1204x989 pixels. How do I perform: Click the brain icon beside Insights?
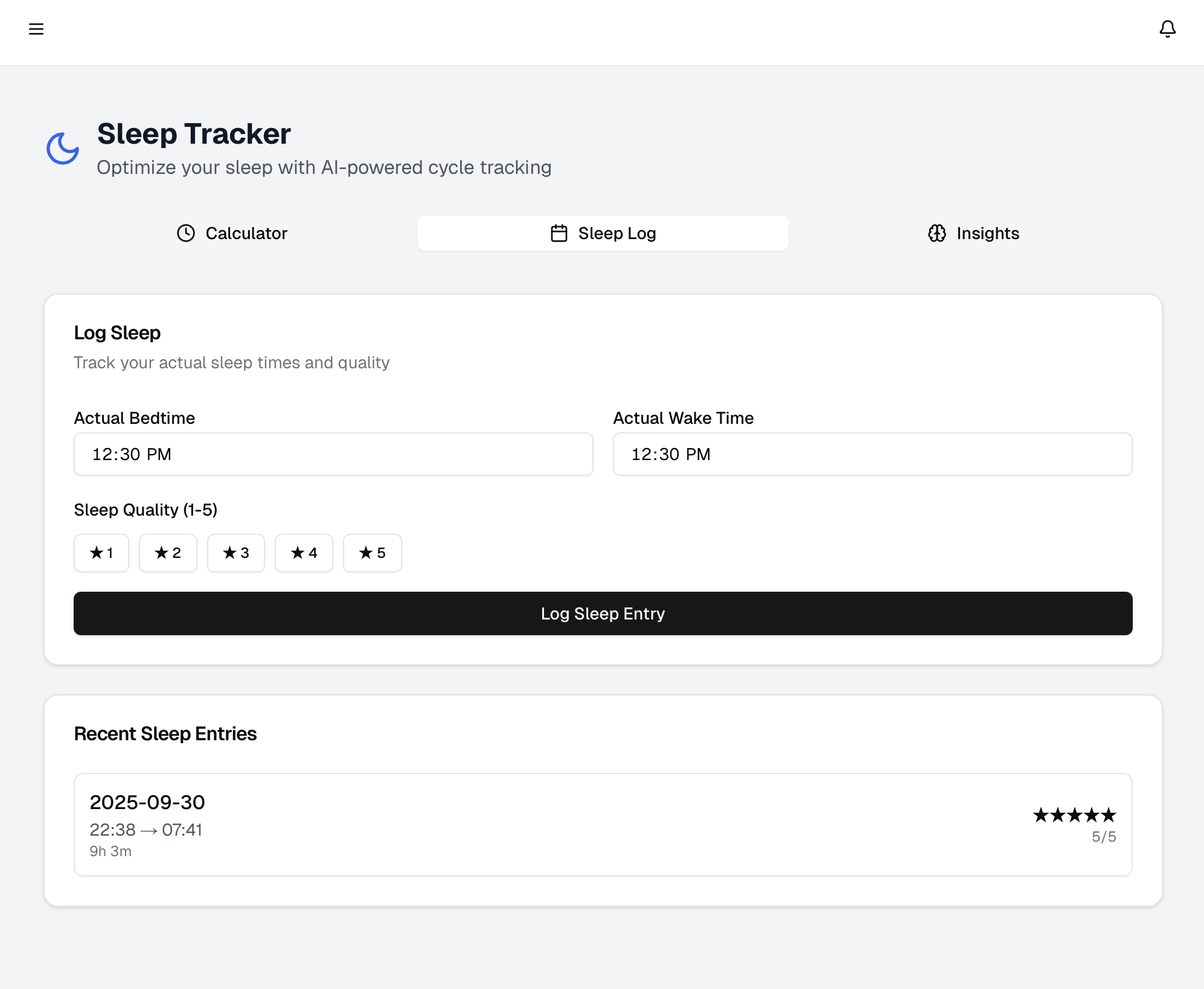tap(937, 233)
